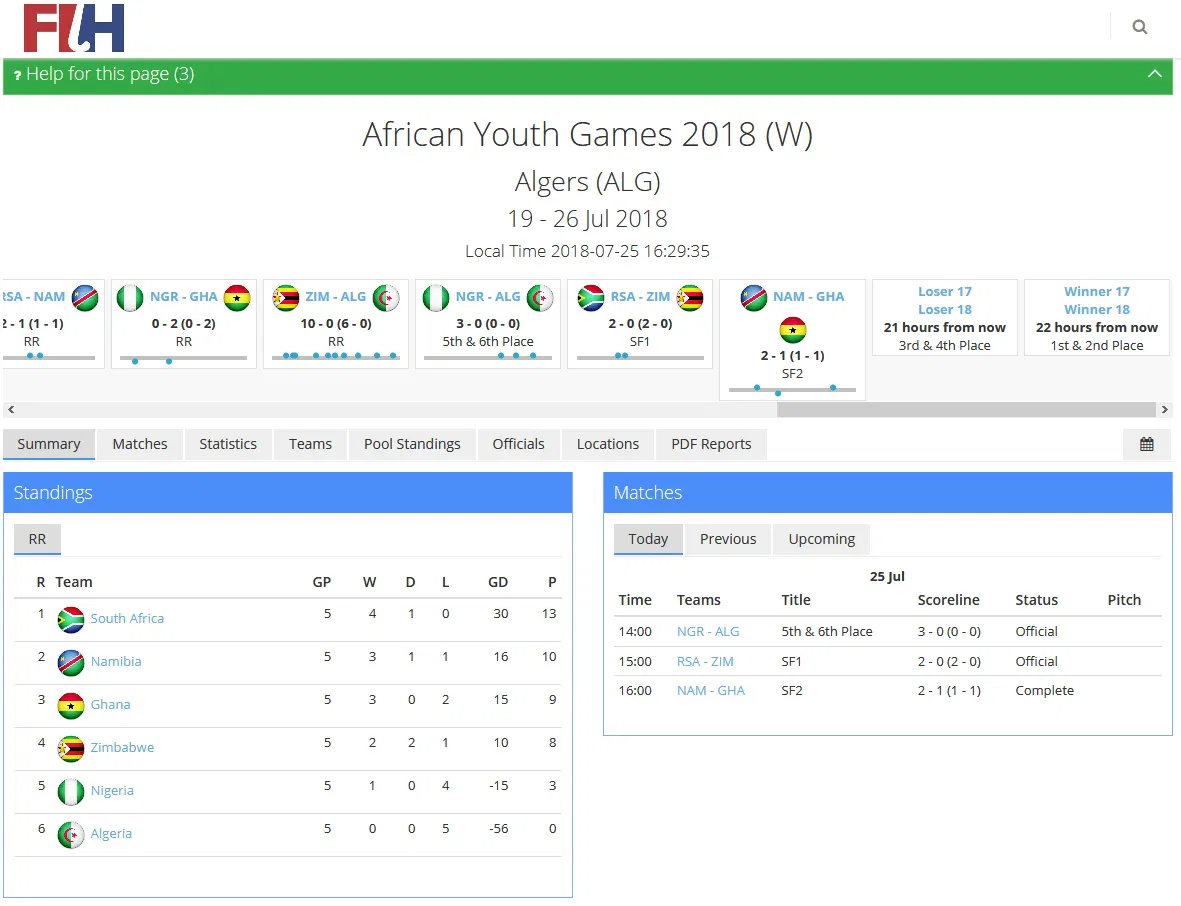Open search with the magnifier icon
The image size is (1181, 906).
tap(1139, 27)
